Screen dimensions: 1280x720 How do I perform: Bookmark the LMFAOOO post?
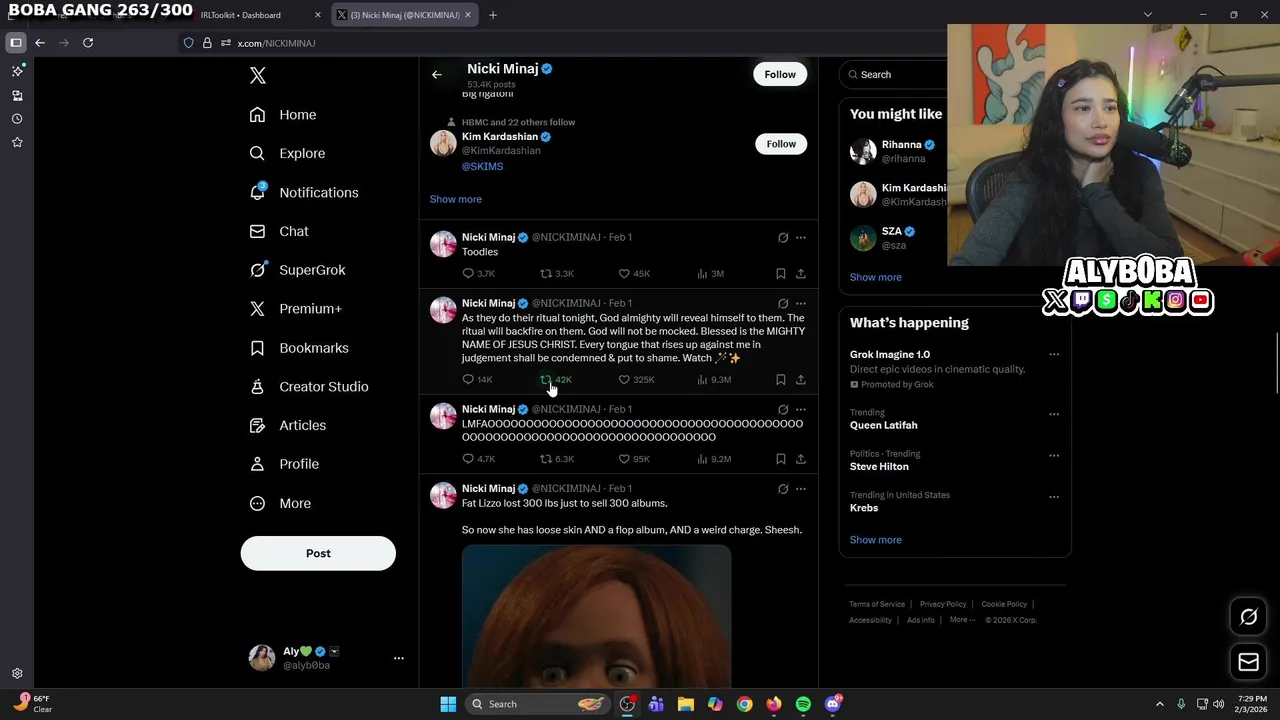[781, 459]
